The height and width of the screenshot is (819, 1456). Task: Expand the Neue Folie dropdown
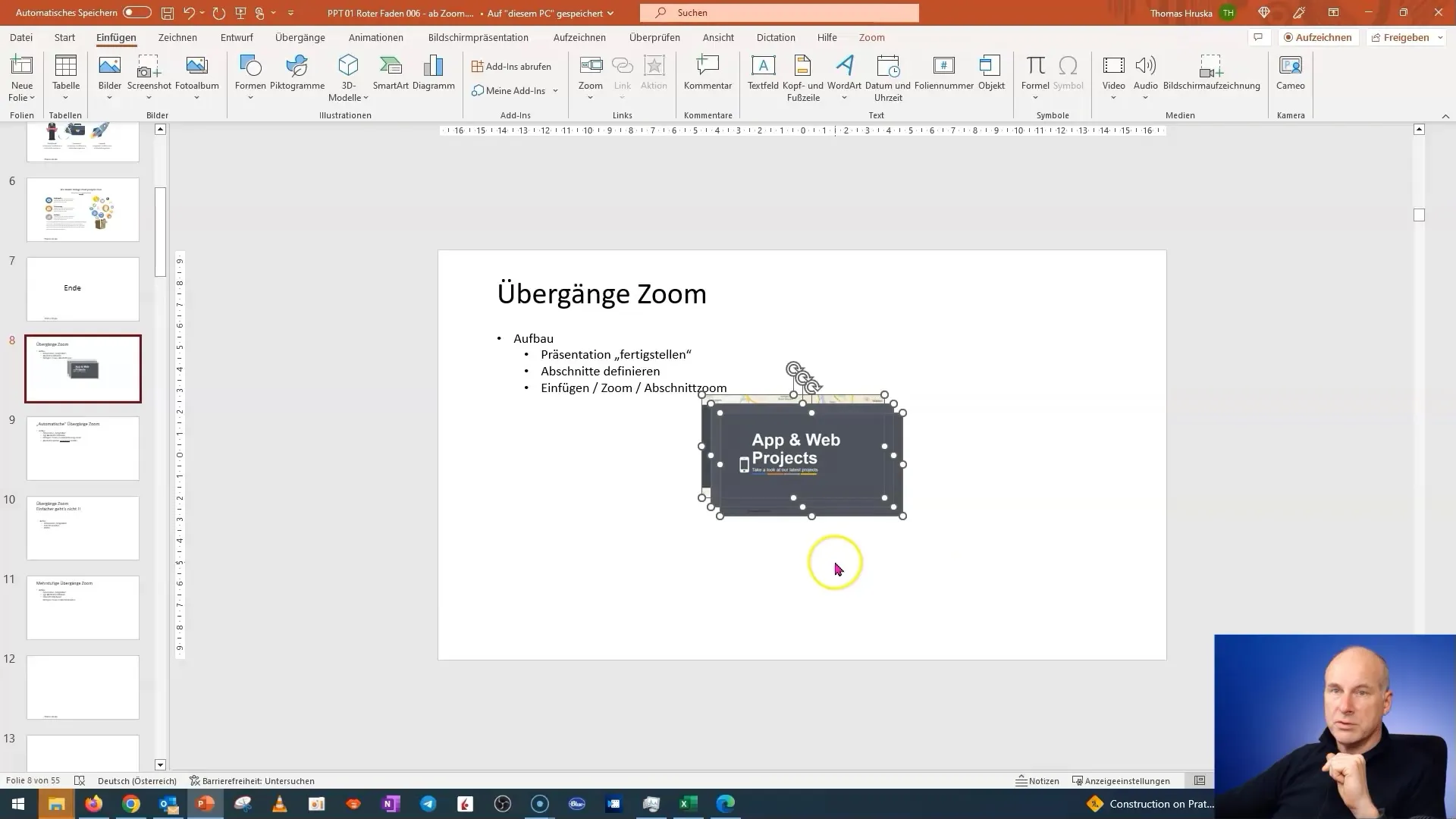coord(22,98)
